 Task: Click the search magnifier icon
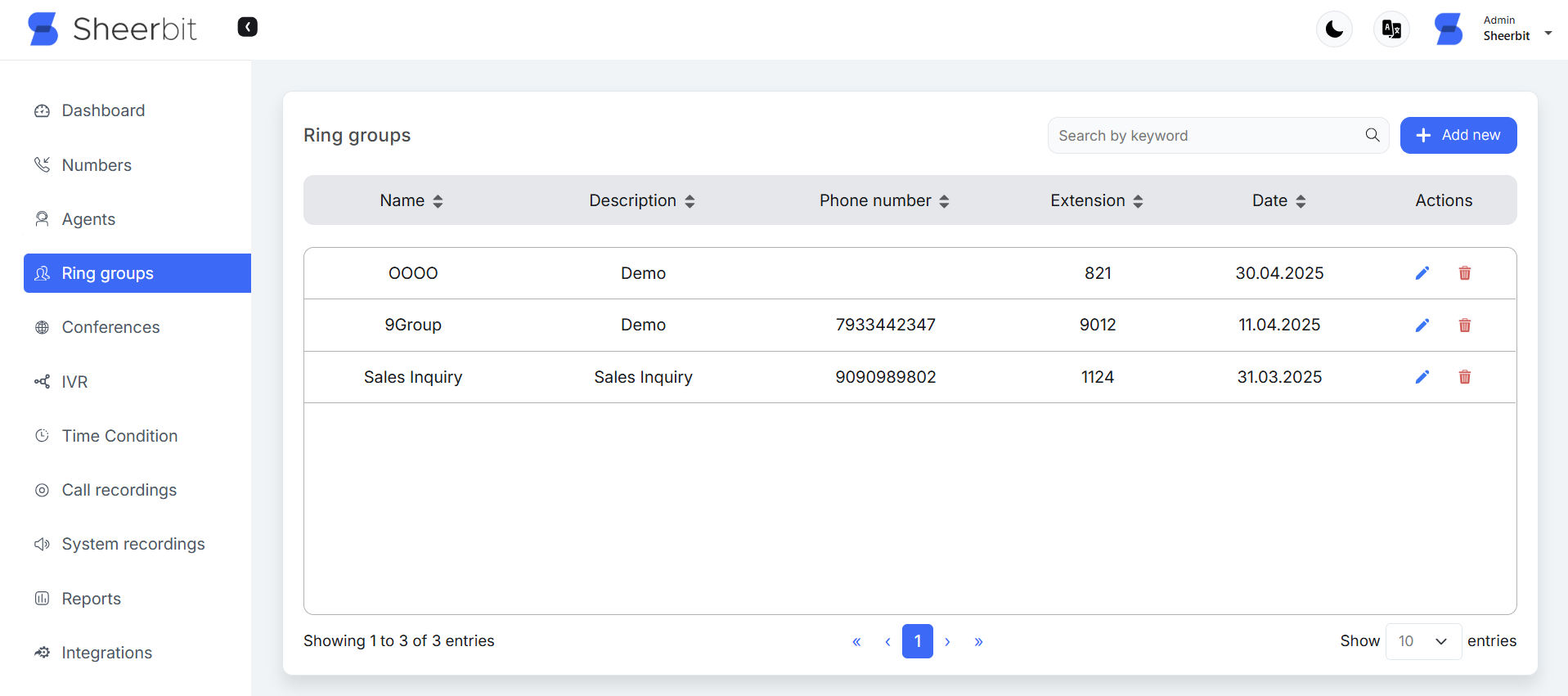[x=1372, y=135]
